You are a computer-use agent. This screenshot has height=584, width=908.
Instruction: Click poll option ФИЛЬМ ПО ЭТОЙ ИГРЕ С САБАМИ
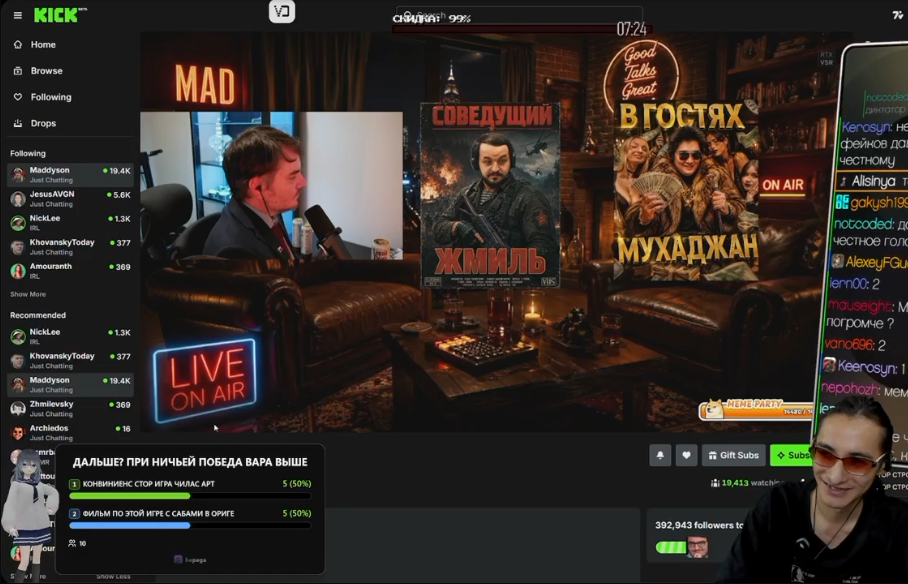[x=190, y=519]
